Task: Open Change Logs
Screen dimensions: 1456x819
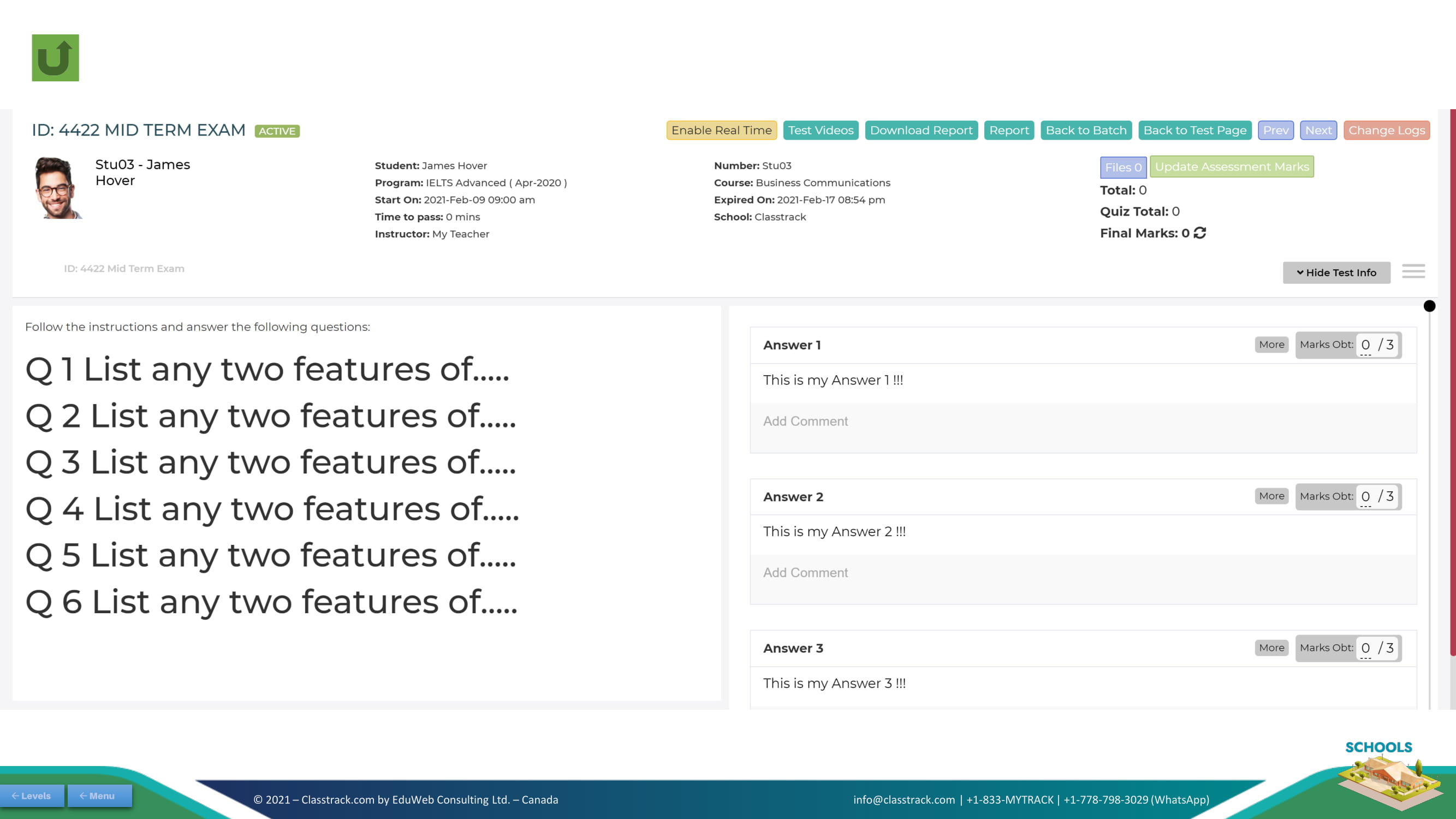Action: point(1387,130)
